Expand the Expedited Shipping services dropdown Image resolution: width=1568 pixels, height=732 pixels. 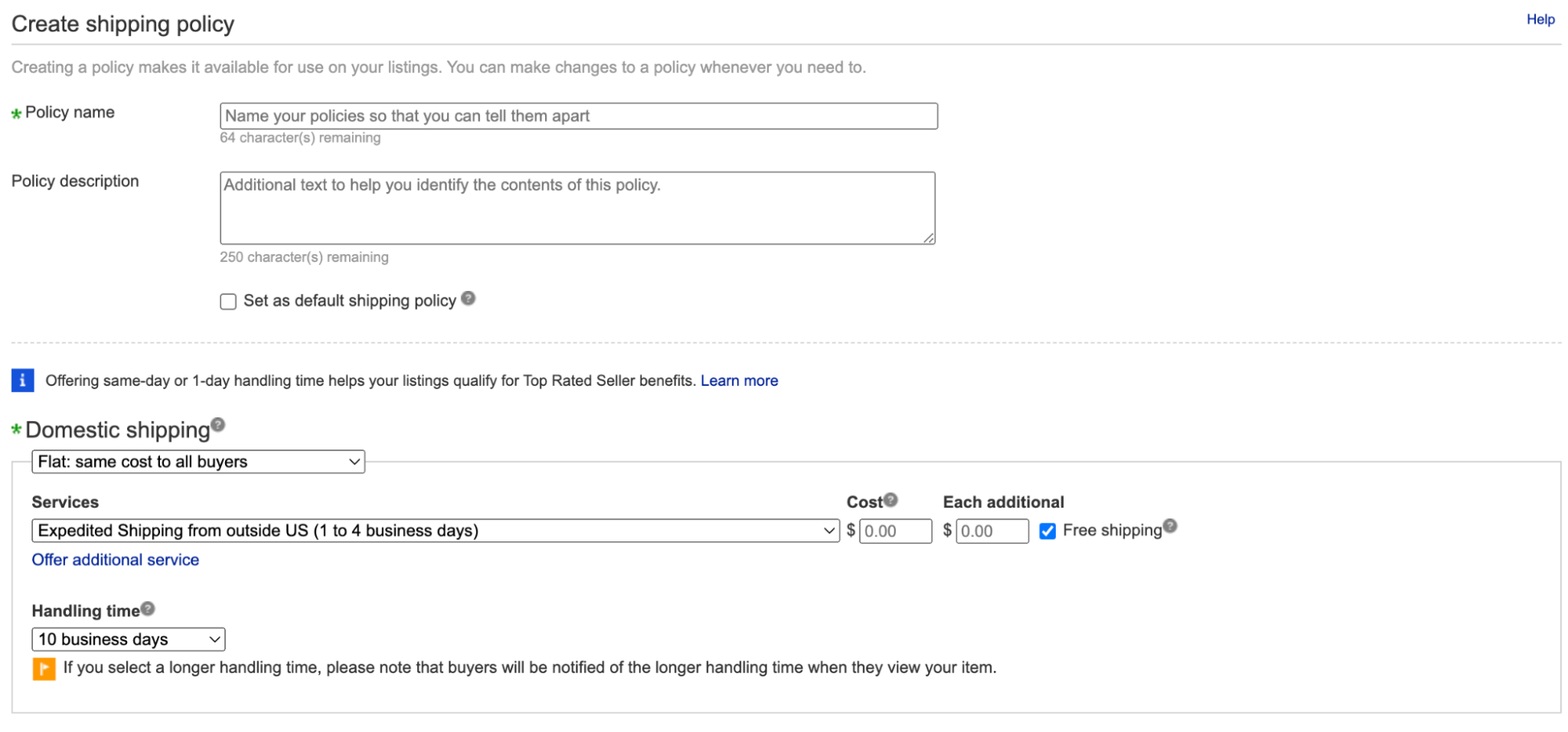pyautogui.click(x=435, y=530)
